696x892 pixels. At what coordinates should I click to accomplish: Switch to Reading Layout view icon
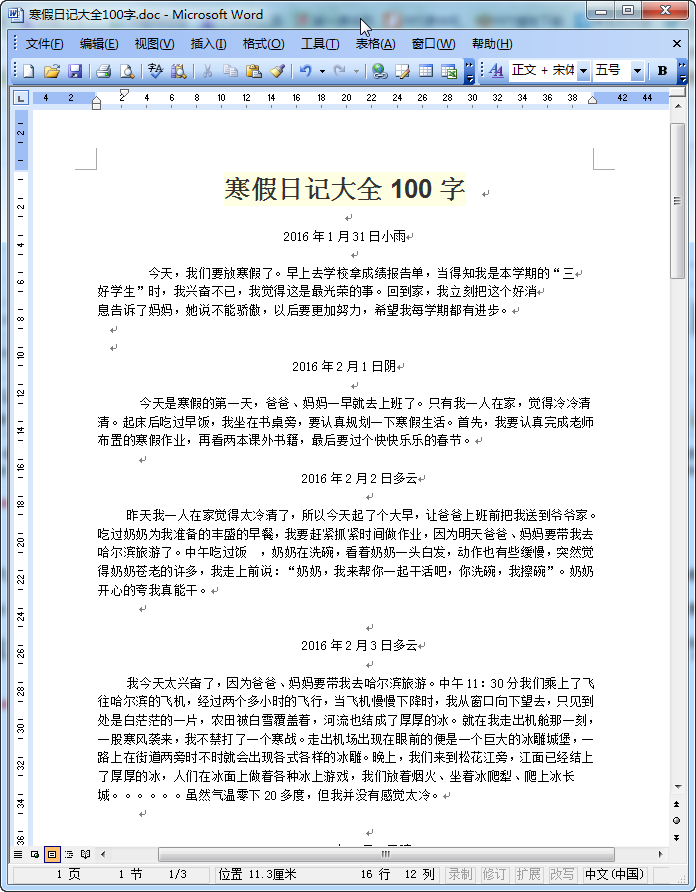85,854
